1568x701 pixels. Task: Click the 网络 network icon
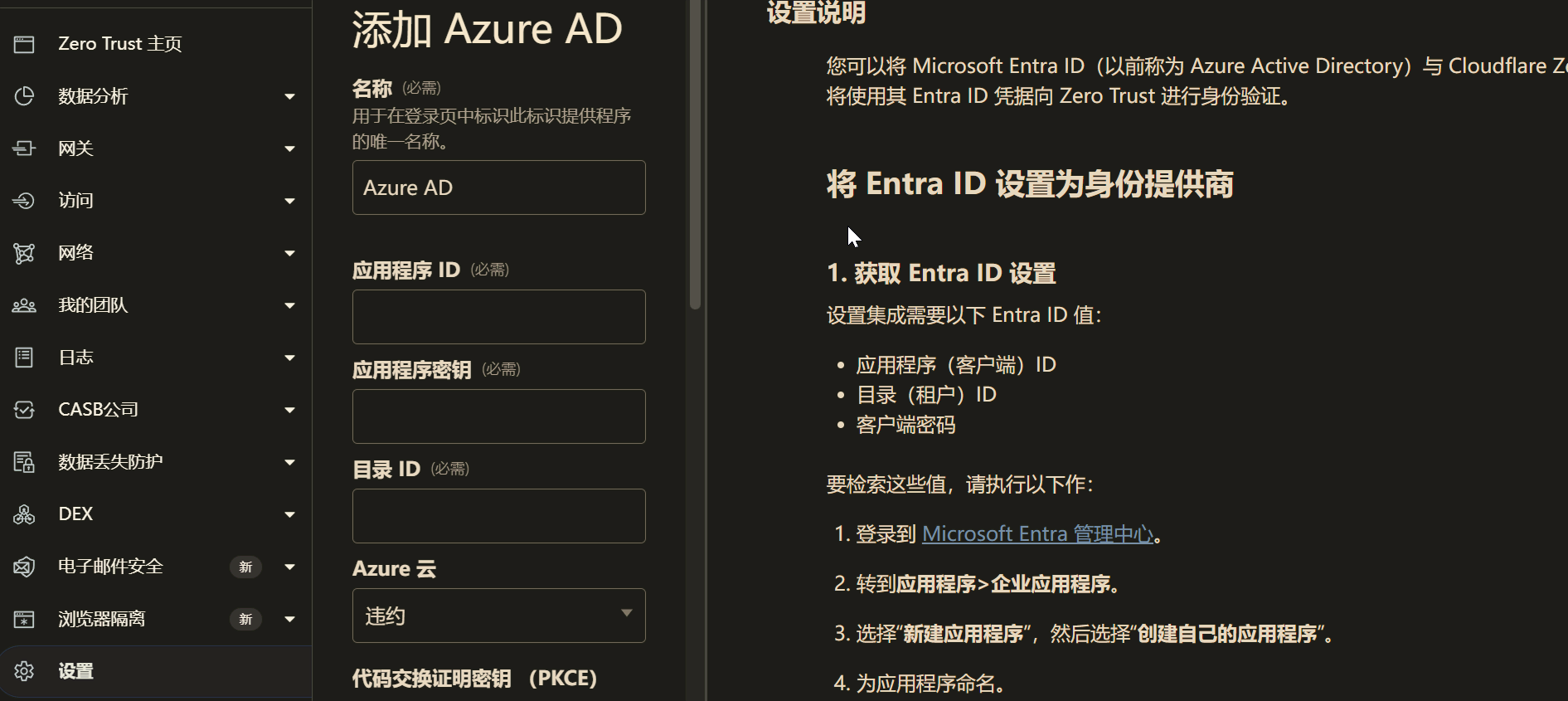click(24, 253)
